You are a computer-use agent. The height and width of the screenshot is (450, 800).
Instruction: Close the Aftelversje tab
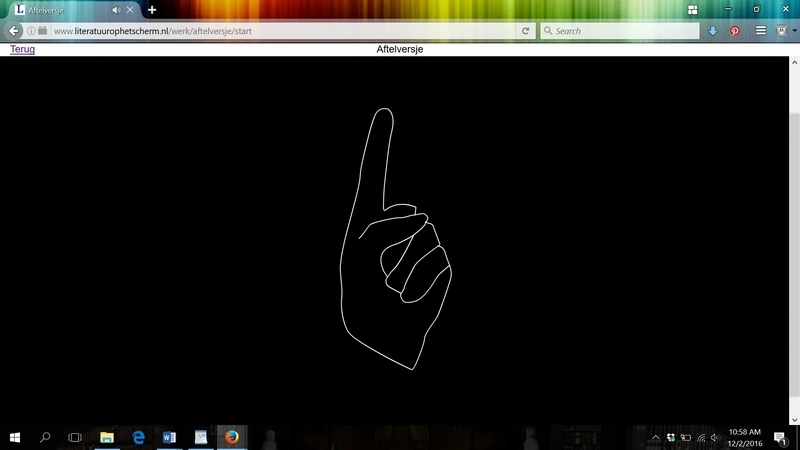click(130, 10)
